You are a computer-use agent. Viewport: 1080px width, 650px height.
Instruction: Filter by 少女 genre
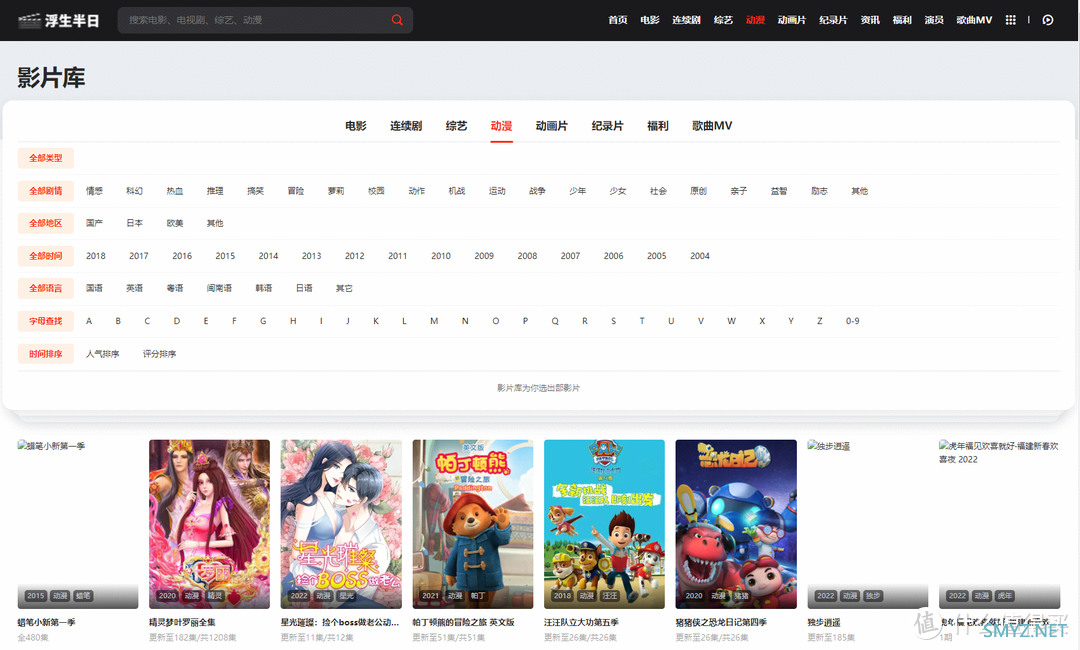618,191
